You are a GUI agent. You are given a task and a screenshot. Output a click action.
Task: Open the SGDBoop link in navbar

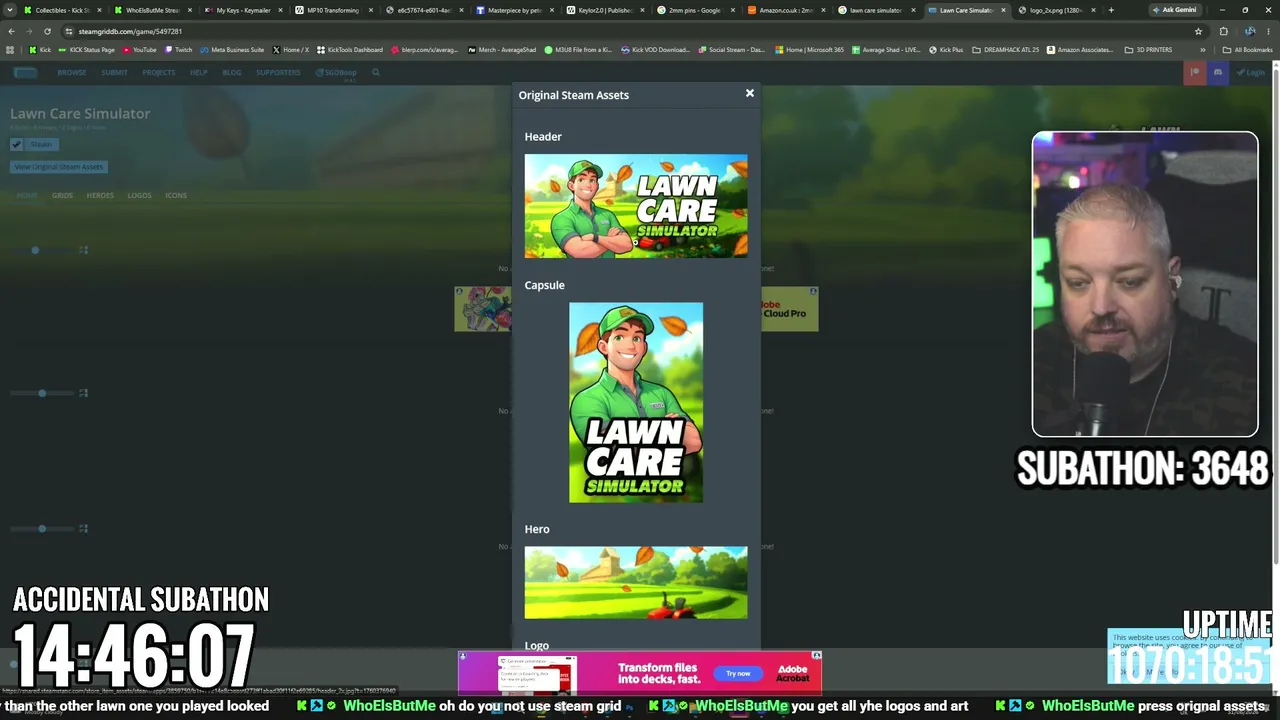point(336,72)
